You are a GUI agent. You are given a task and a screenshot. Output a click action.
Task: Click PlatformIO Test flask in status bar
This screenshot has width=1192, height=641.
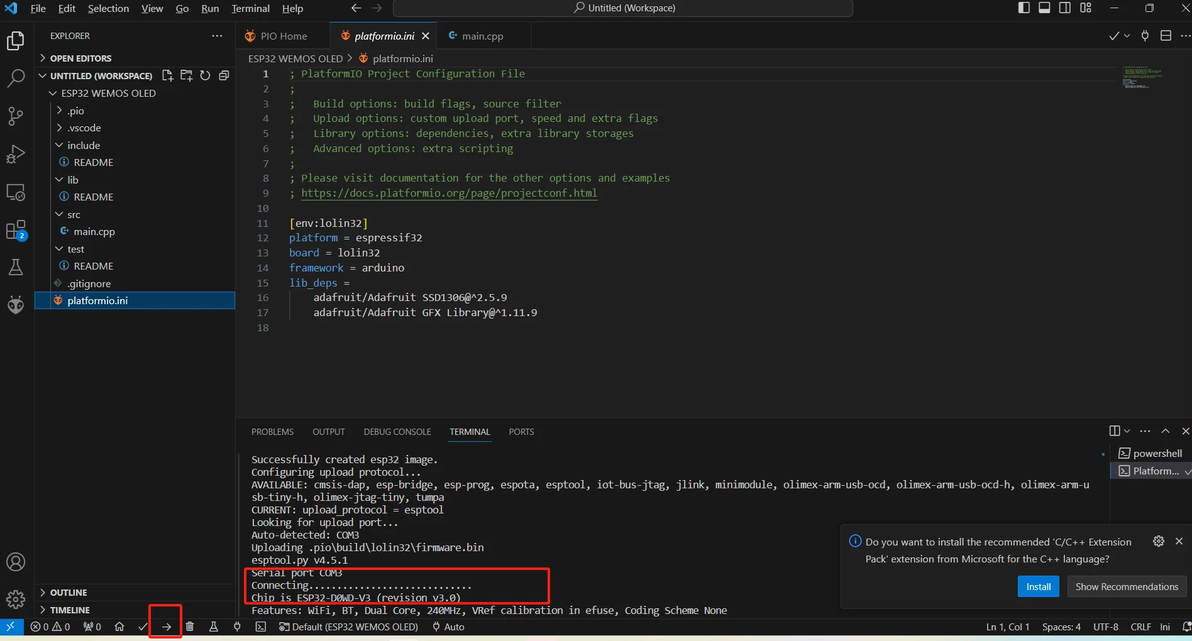(214, 627)
